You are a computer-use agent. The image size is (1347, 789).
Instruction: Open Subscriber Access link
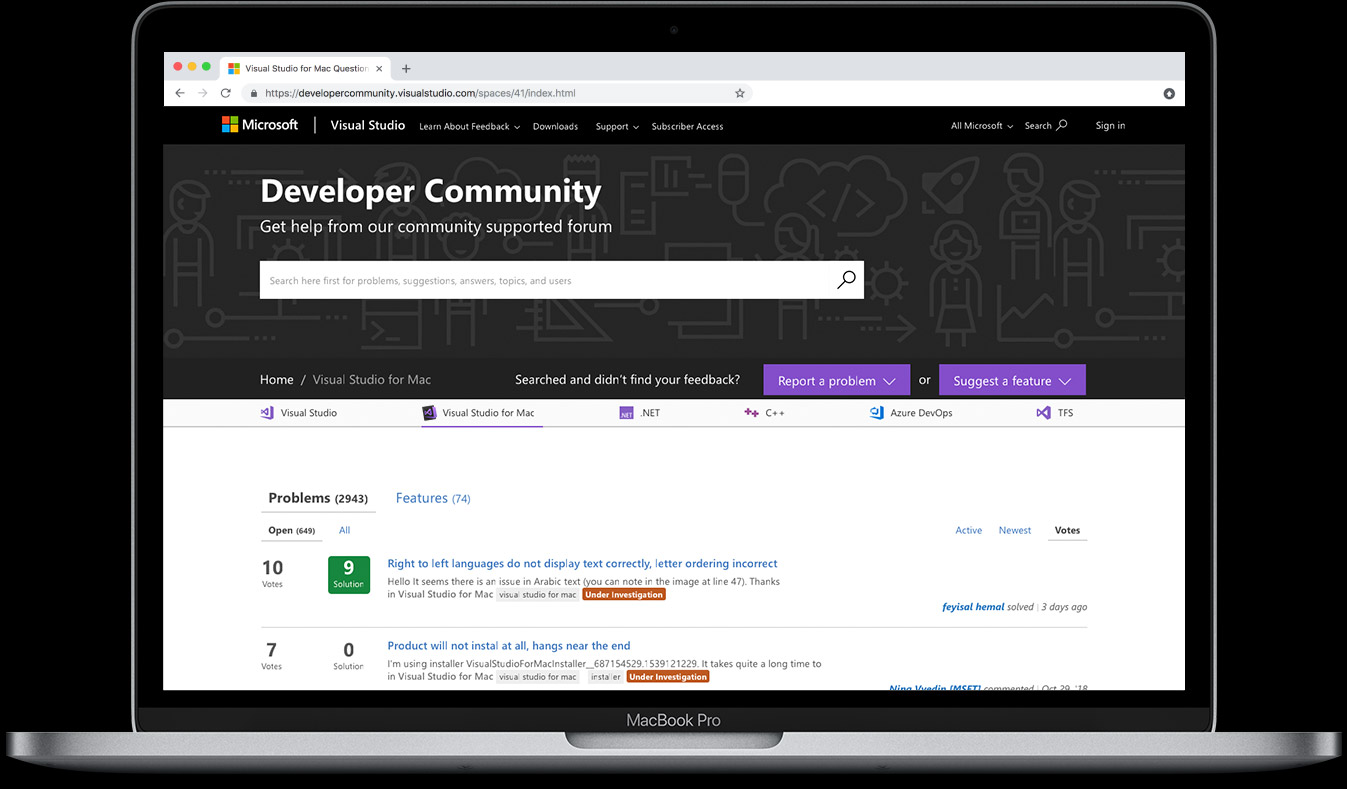687,126
